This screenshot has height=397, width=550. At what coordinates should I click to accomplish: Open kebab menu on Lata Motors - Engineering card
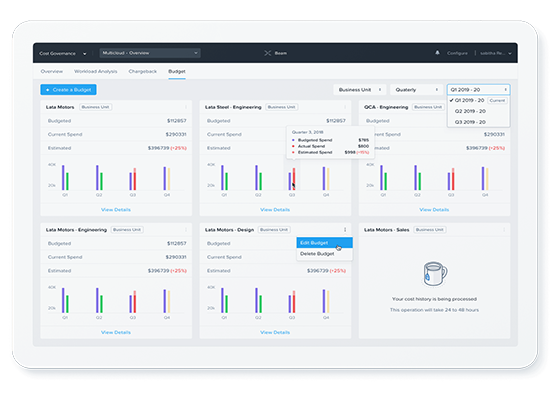(x=186, y=230)
